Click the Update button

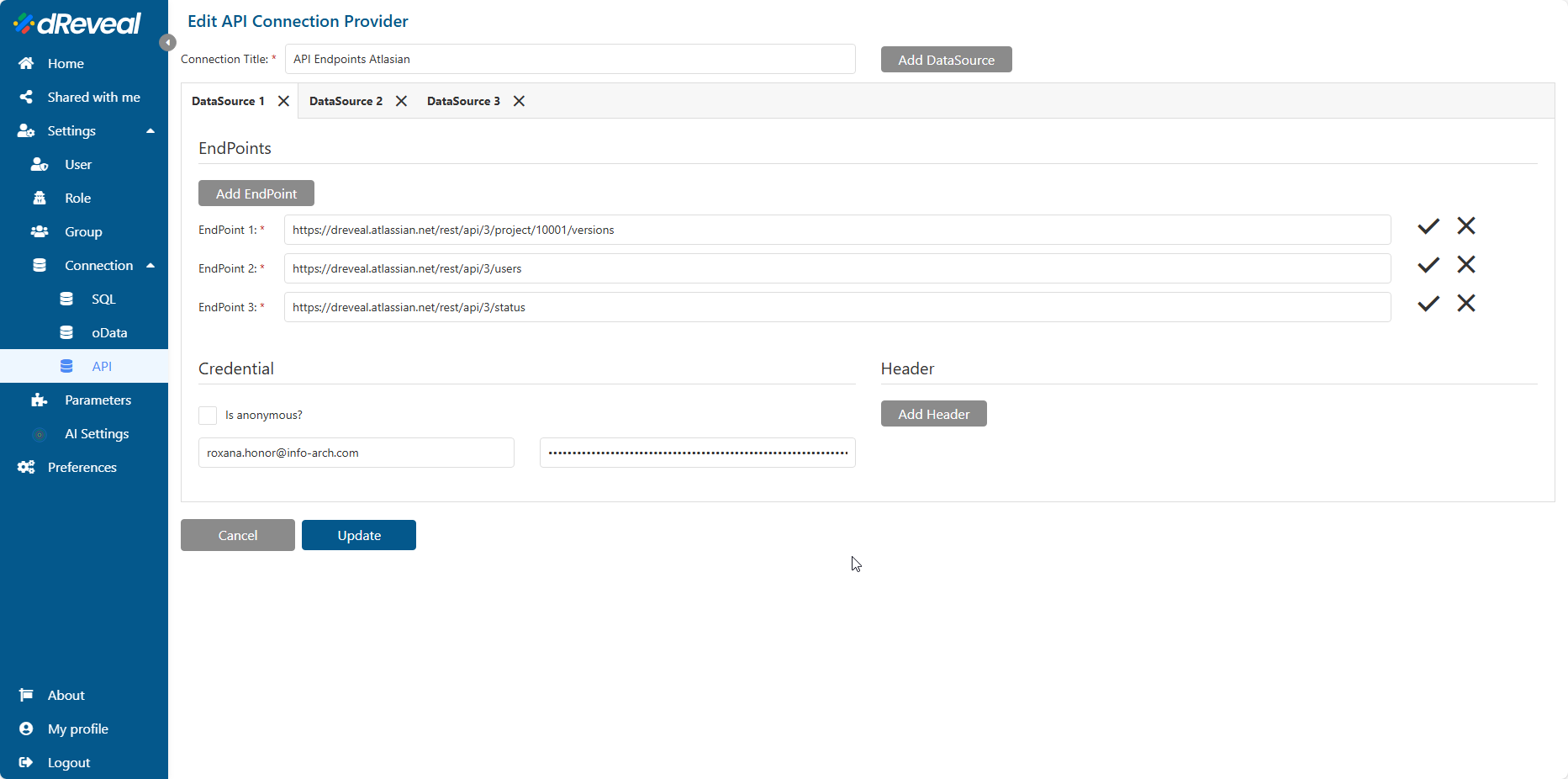click(x=359, y=535)
